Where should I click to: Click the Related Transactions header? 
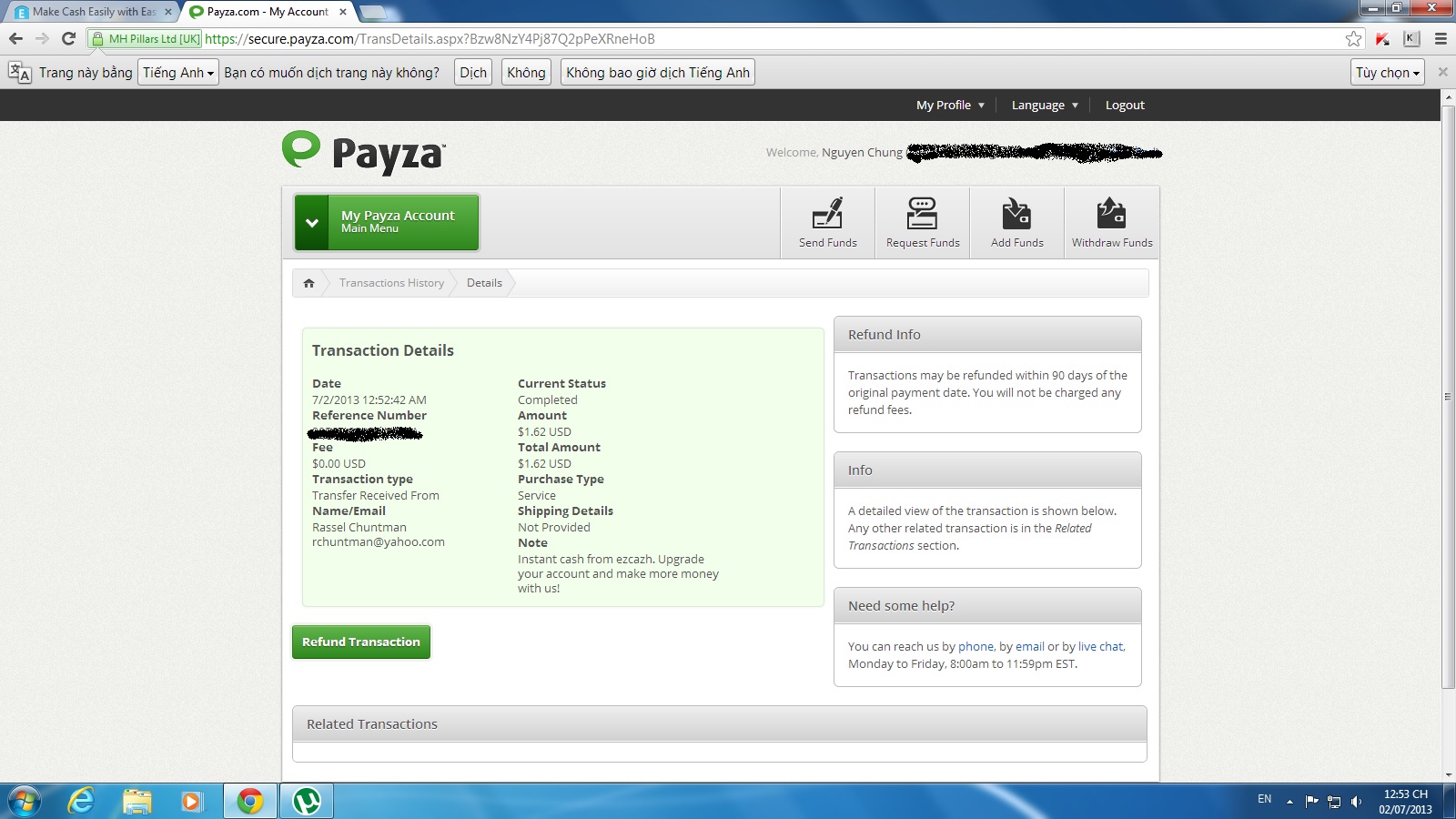click(x=720, y=724)
